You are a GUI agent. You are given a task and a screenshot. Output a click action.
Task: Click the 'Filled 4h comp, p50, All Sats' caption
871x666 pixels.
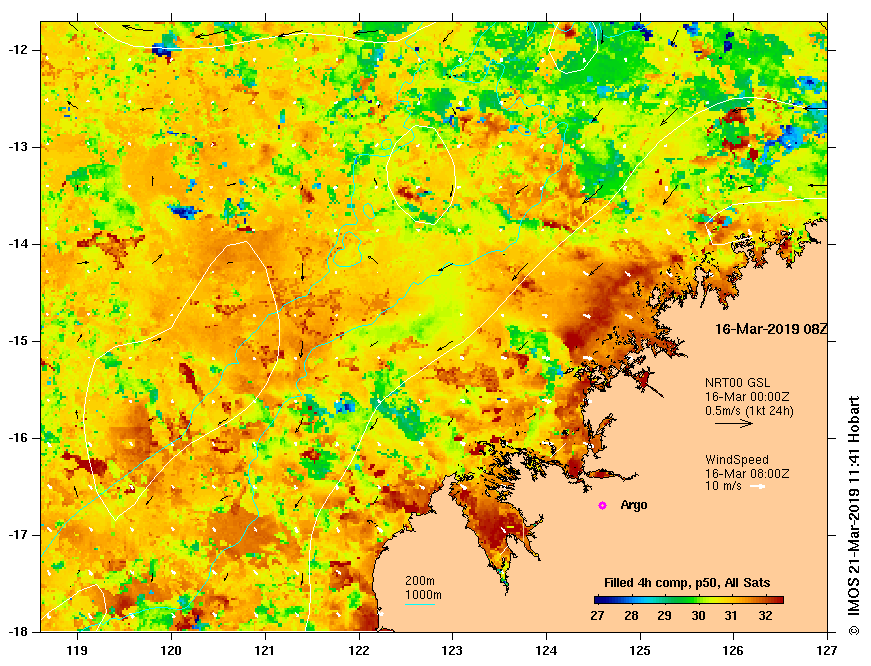(x=687, y=583)
